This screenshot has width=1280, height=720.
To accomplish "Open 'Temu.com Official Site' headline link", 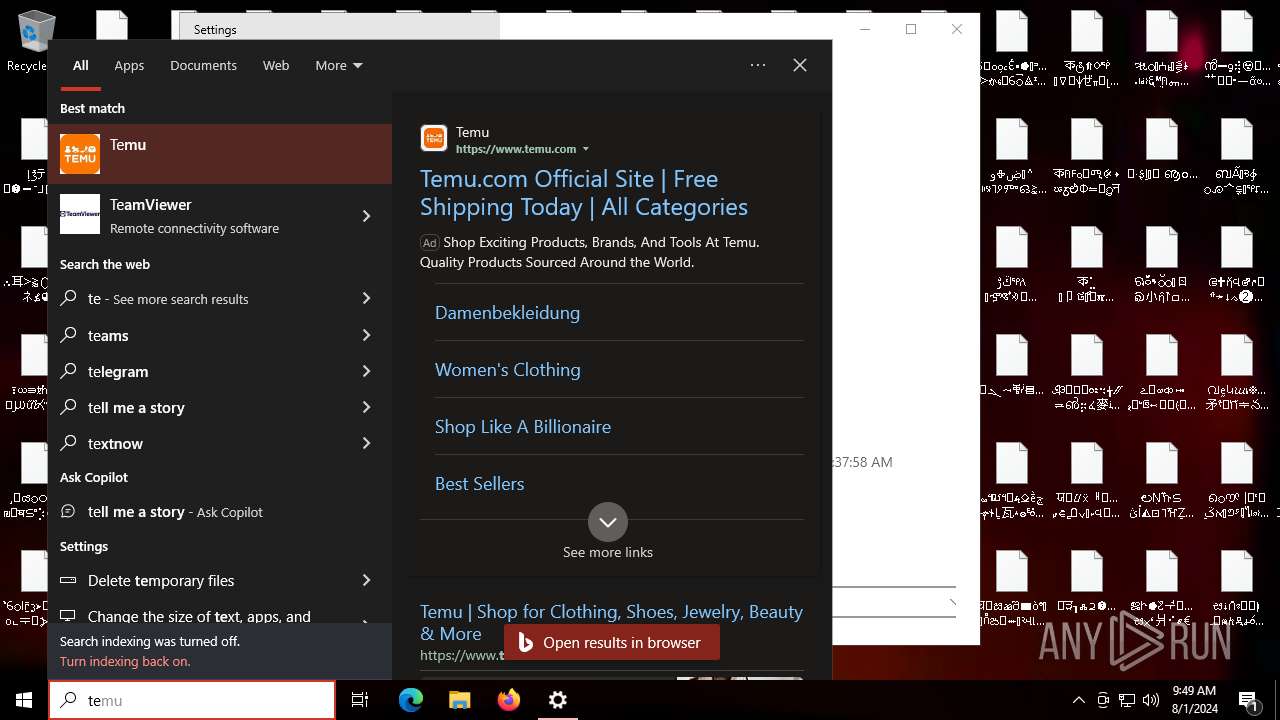I will coord(584,193).
